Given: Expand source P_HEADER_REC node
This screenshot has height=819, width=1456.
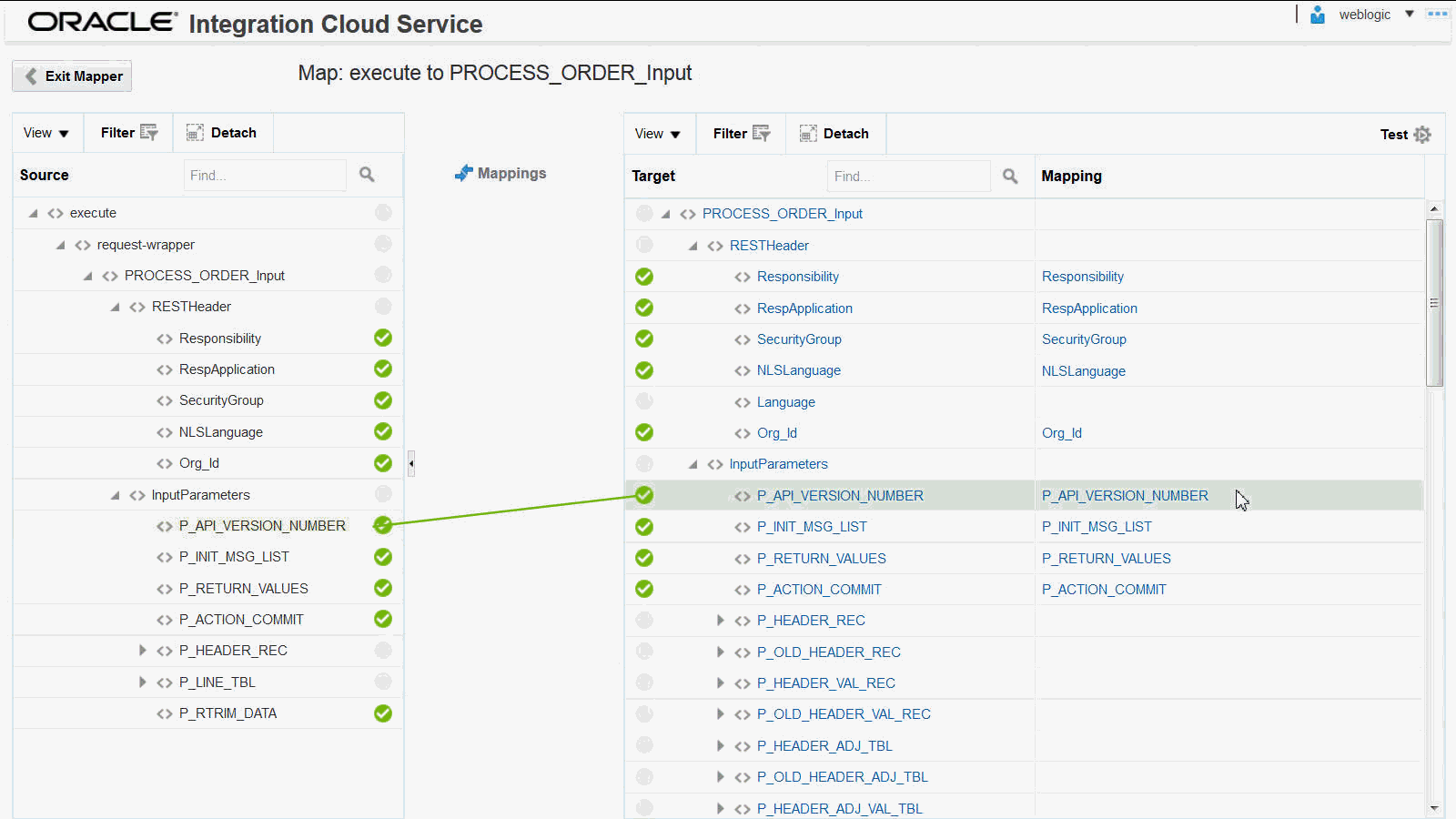Looking at the screenshot, I should 142,651.
